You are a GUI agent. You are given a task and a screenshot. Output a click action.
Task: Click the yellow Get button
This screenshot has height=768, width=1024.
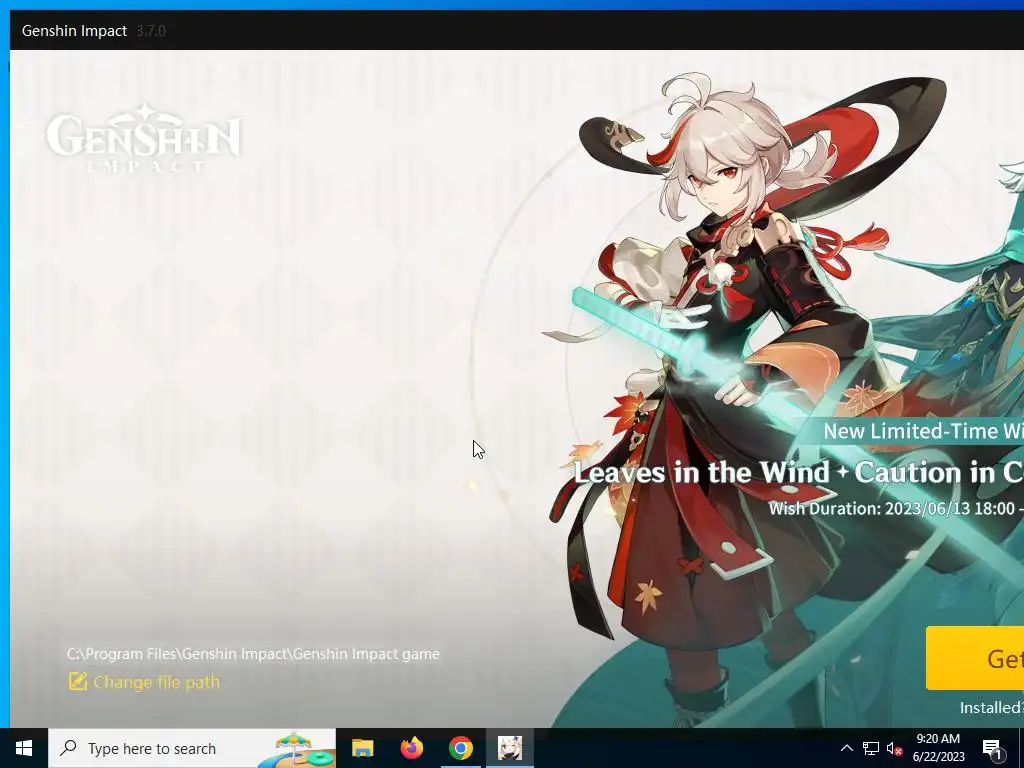(975, 658)
